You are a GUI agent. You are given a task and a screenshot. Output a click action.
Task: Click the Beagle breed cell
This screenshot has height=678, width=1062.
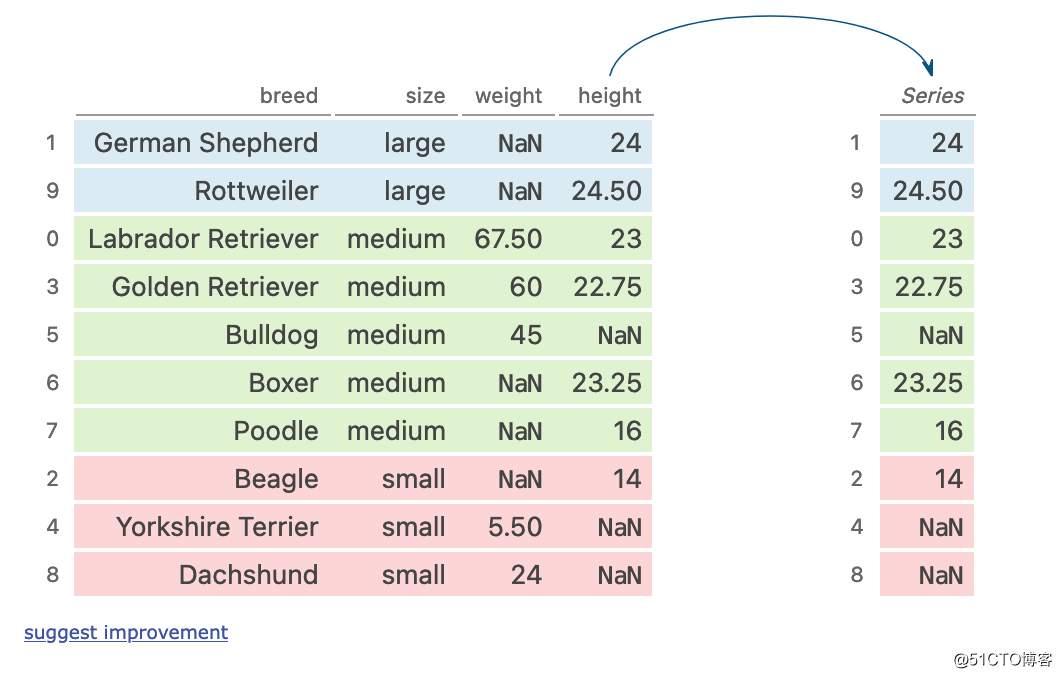(x=276, y=479)
